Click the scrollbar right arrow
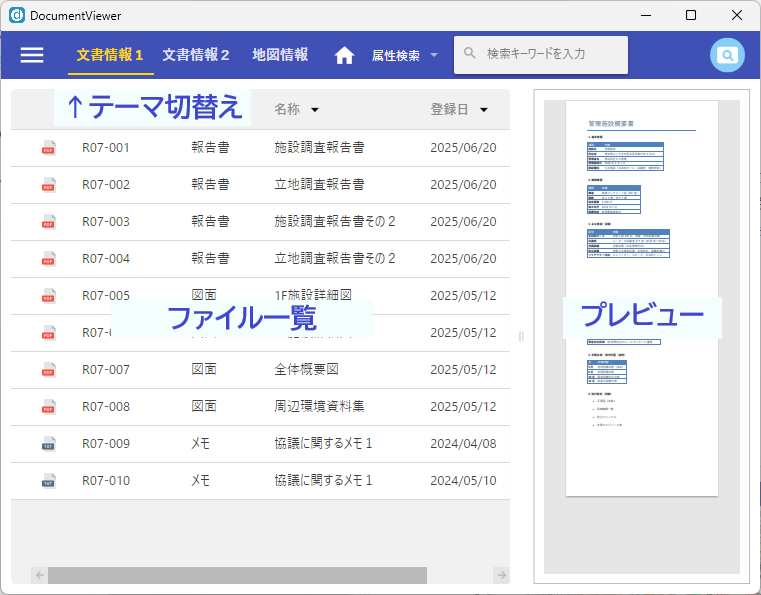 pos(501,575)
